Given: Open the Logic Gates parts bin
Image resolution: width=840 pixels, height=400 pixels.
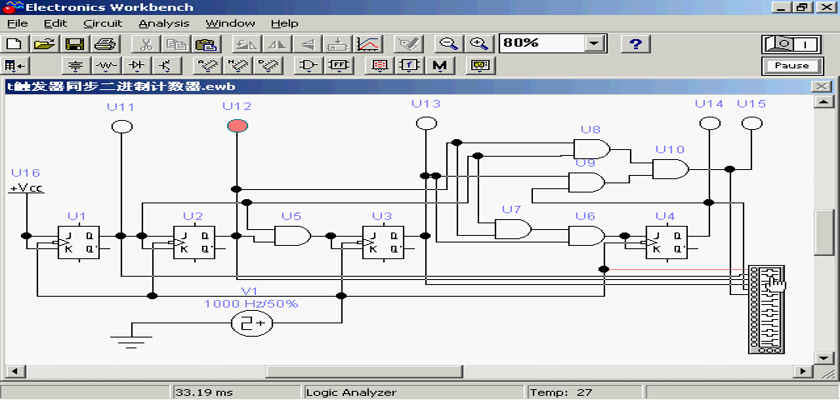Looking at the screenshot, I should pyautogui.click(x=309, y=66).
